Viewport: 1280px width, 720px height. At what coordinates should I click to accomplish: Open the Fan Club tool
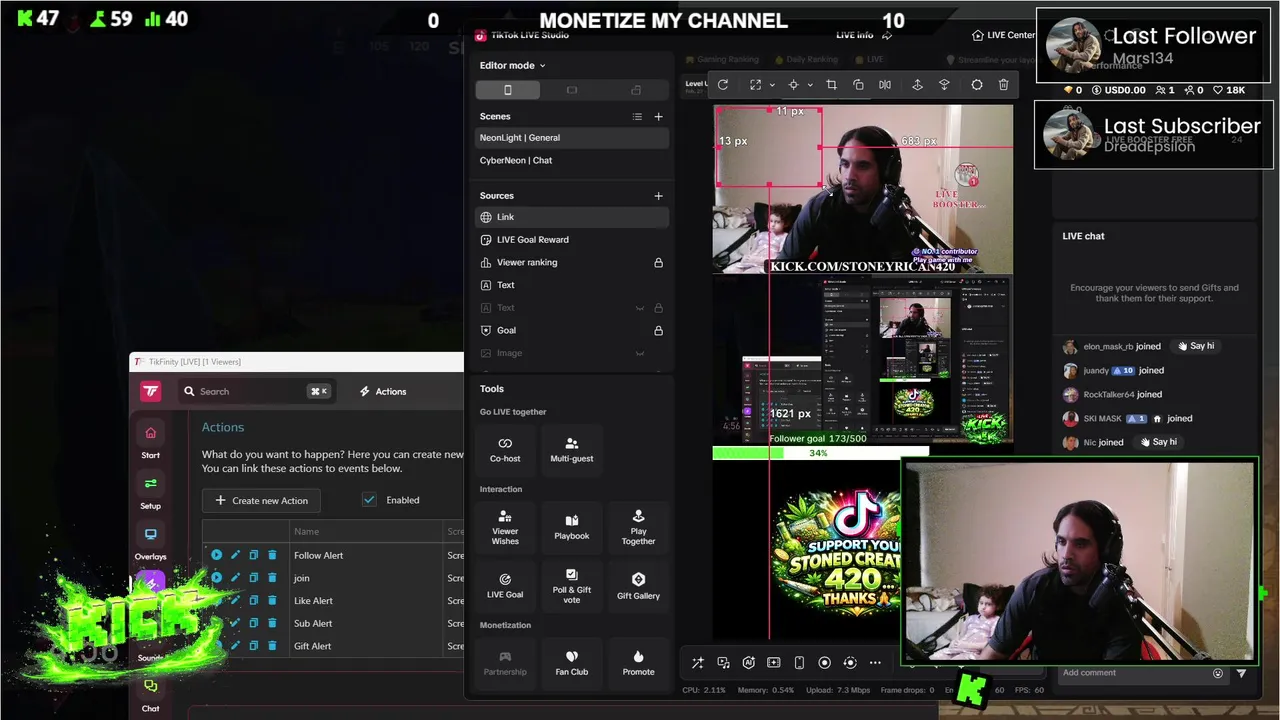572,662
